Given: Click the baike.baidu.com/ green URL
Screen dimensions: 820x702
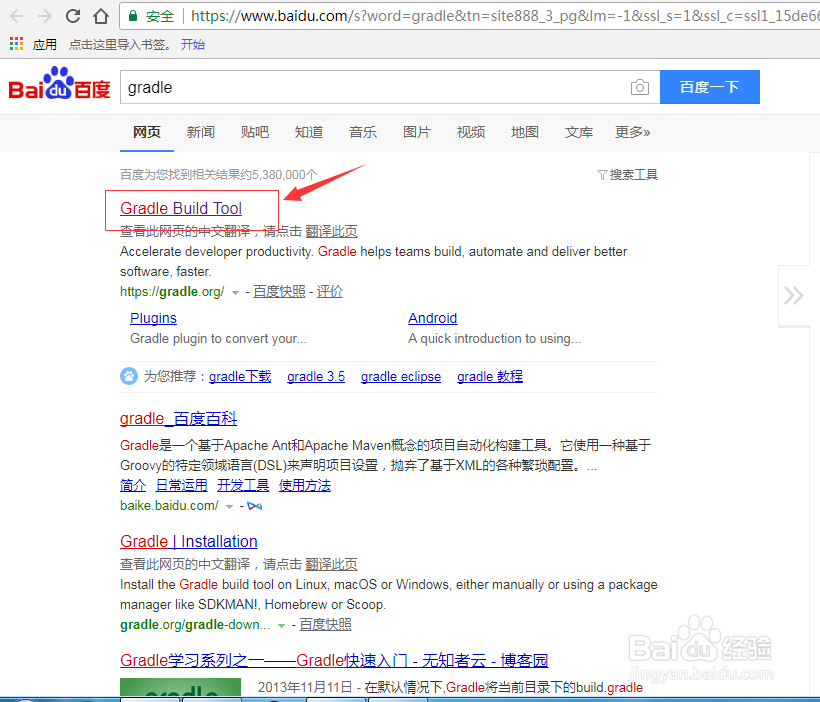Looking at the screenshot, I should point(169,505).
